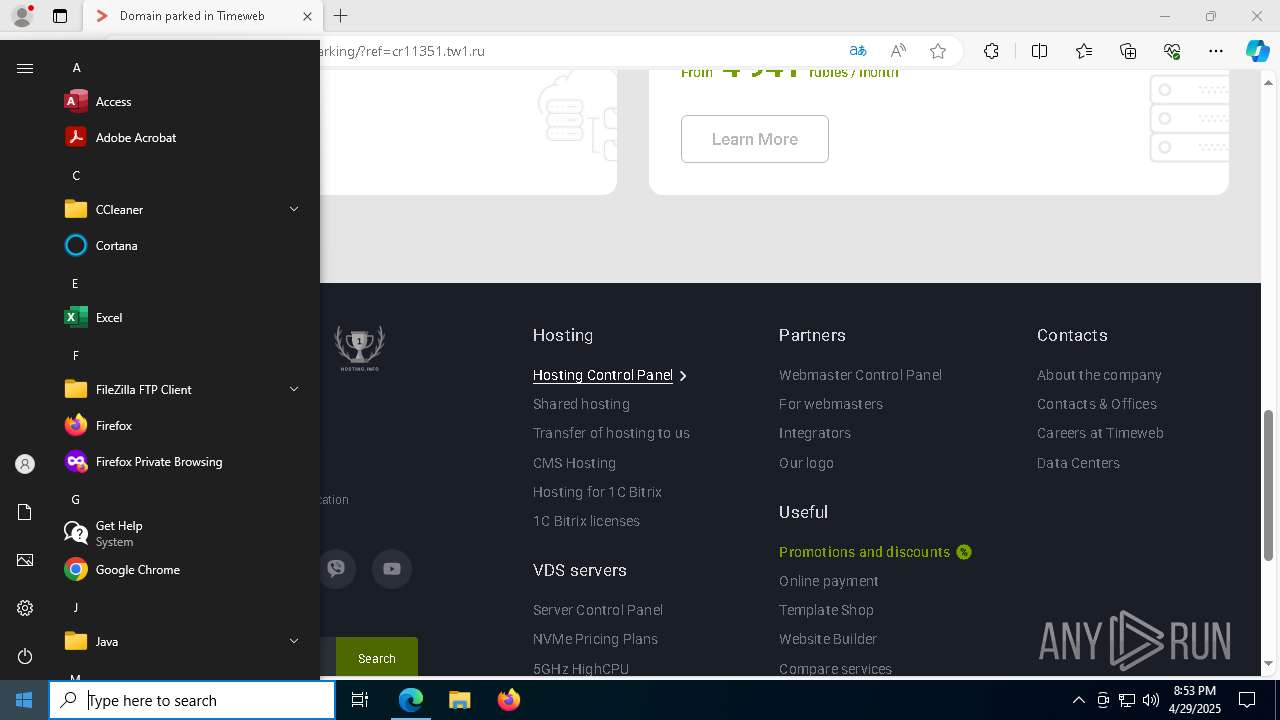Click Firefox icon on taskbar
Viewport: 1280px width, 720px height.
(x=508, y=700)
